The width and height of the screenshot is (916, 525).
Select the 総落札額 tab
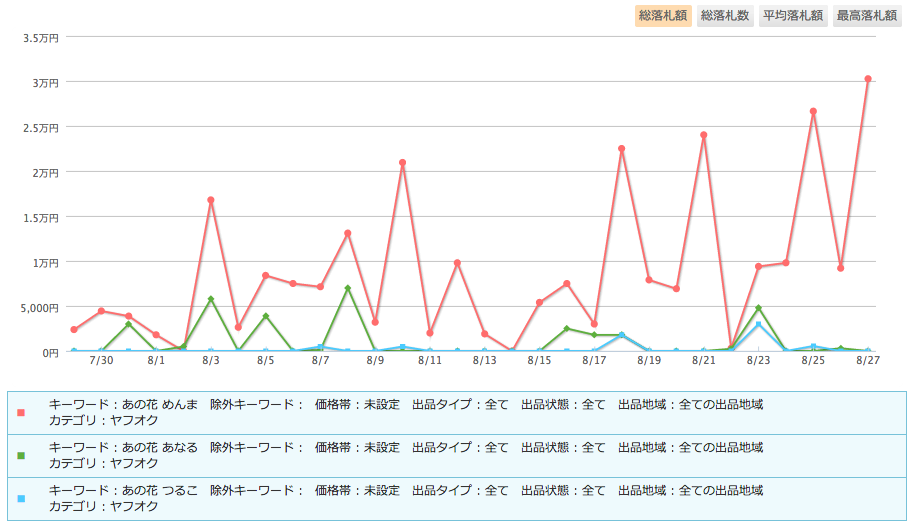pos(663,15)
